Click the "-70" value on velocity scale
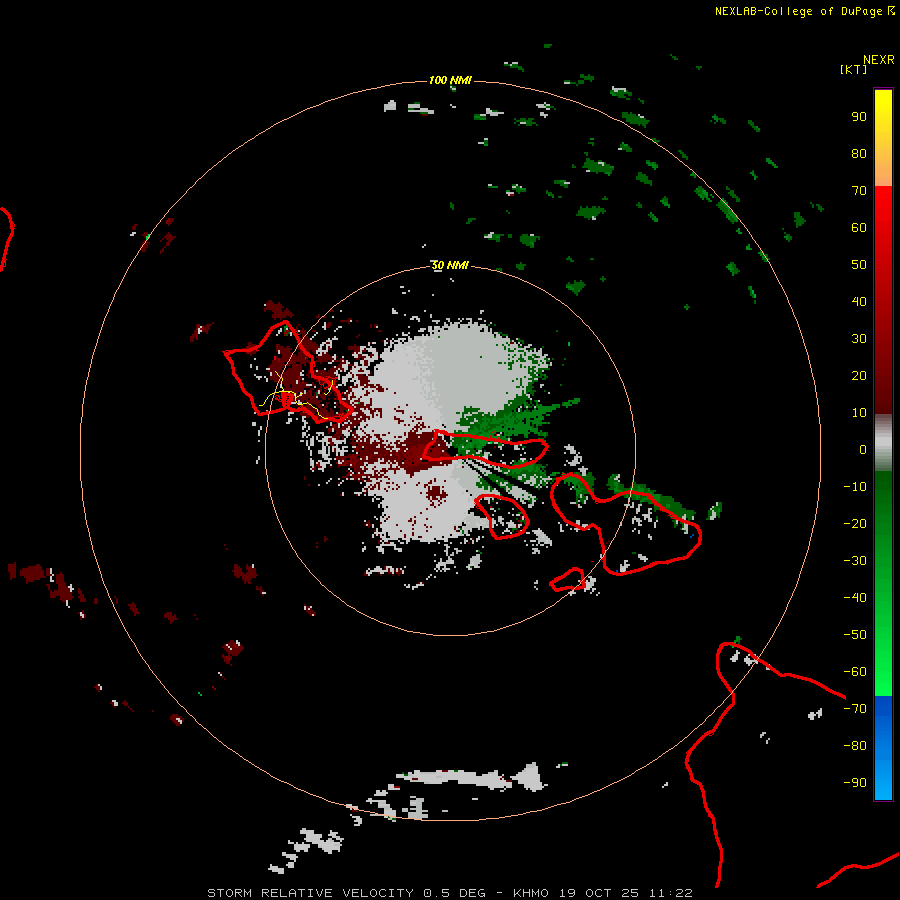900x900 pixels. click(855, 708)
